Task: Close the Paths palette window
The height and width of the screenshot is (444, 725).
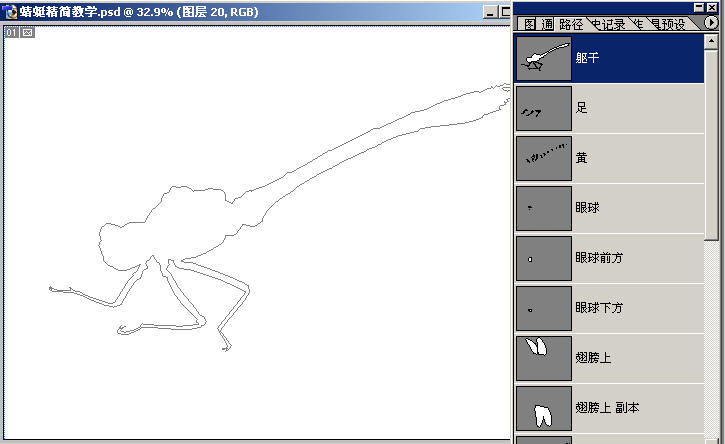Action: click(712, 7)
